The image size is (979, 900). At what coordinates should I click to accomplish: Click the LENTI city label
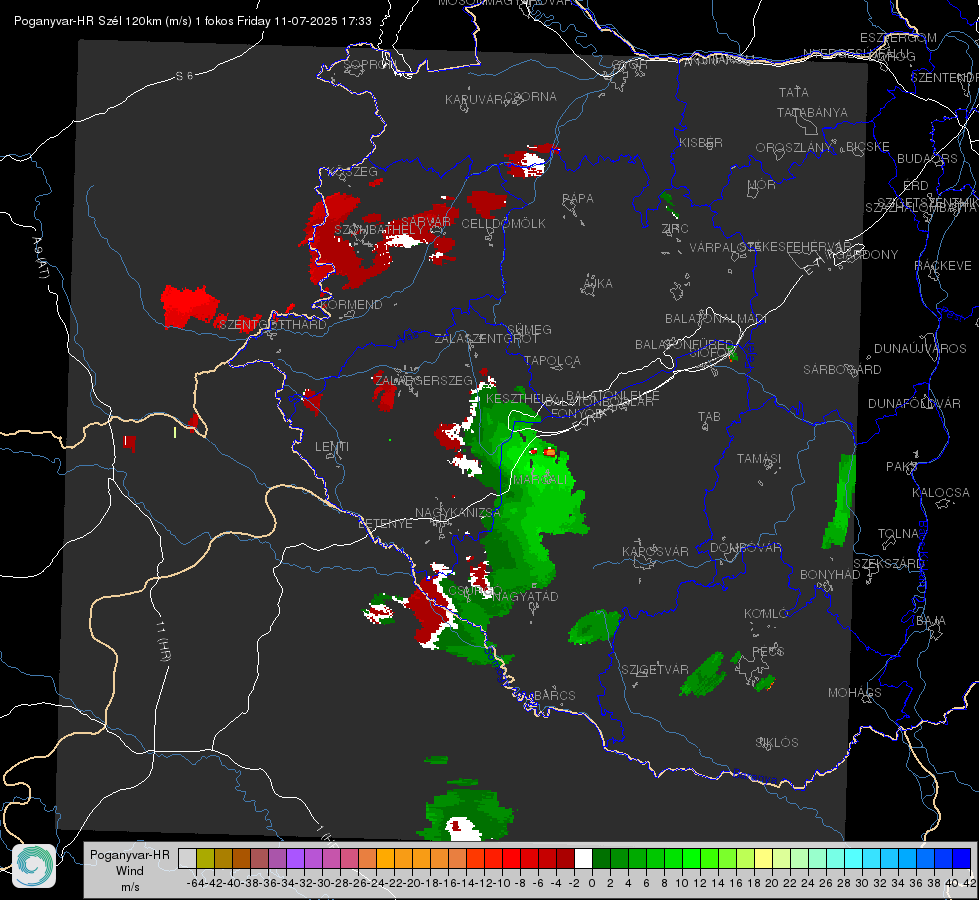[x=332, y=447]
